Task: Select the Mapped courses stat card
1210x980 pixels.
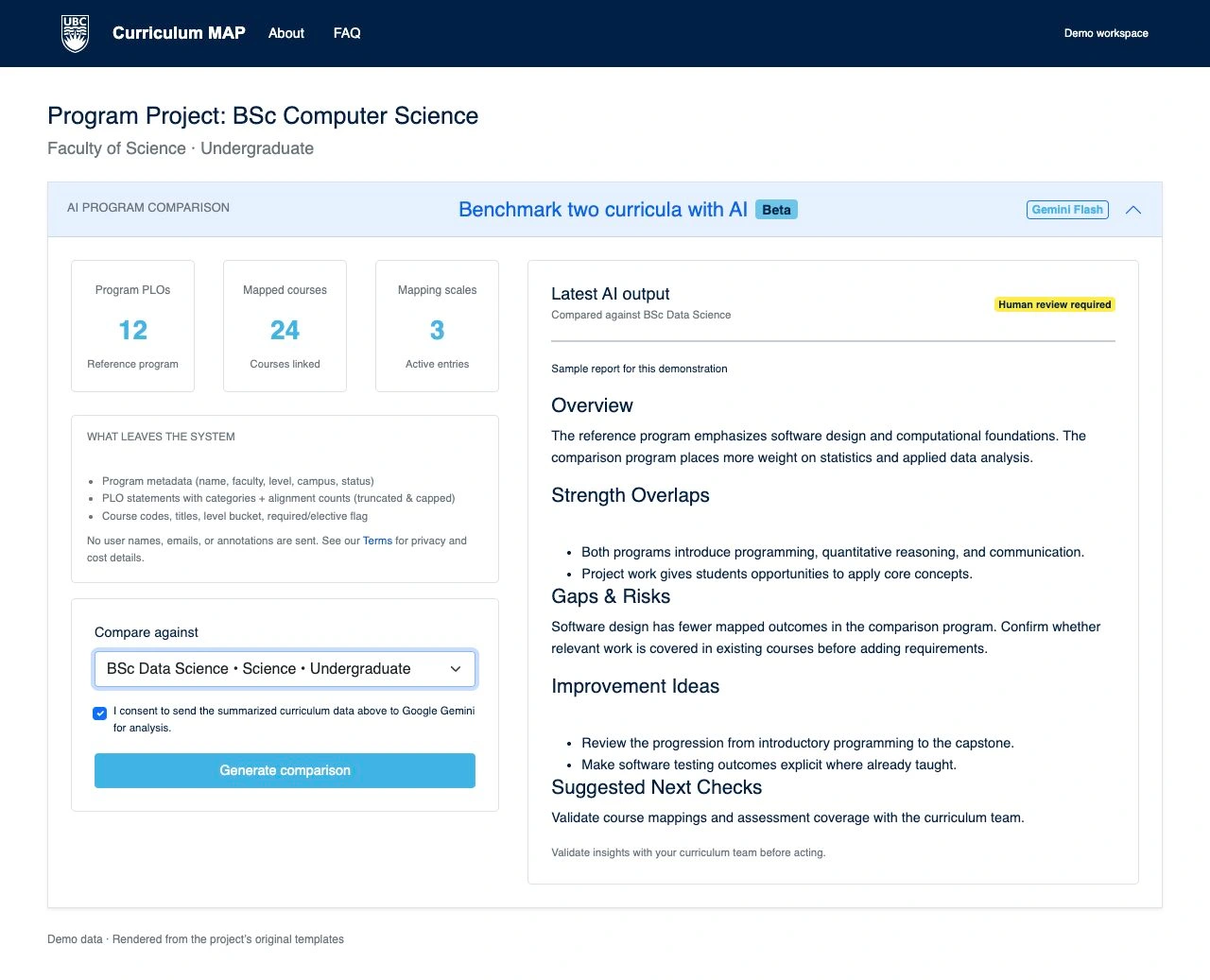Action: (285, 326)
